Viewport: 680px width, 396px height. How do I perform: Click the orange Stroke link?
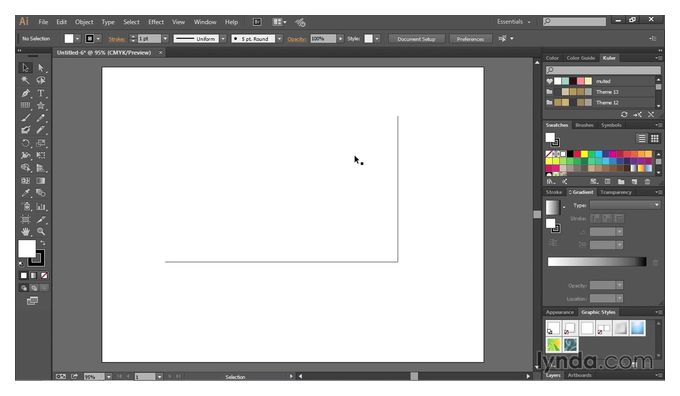(x=116, y=39)
